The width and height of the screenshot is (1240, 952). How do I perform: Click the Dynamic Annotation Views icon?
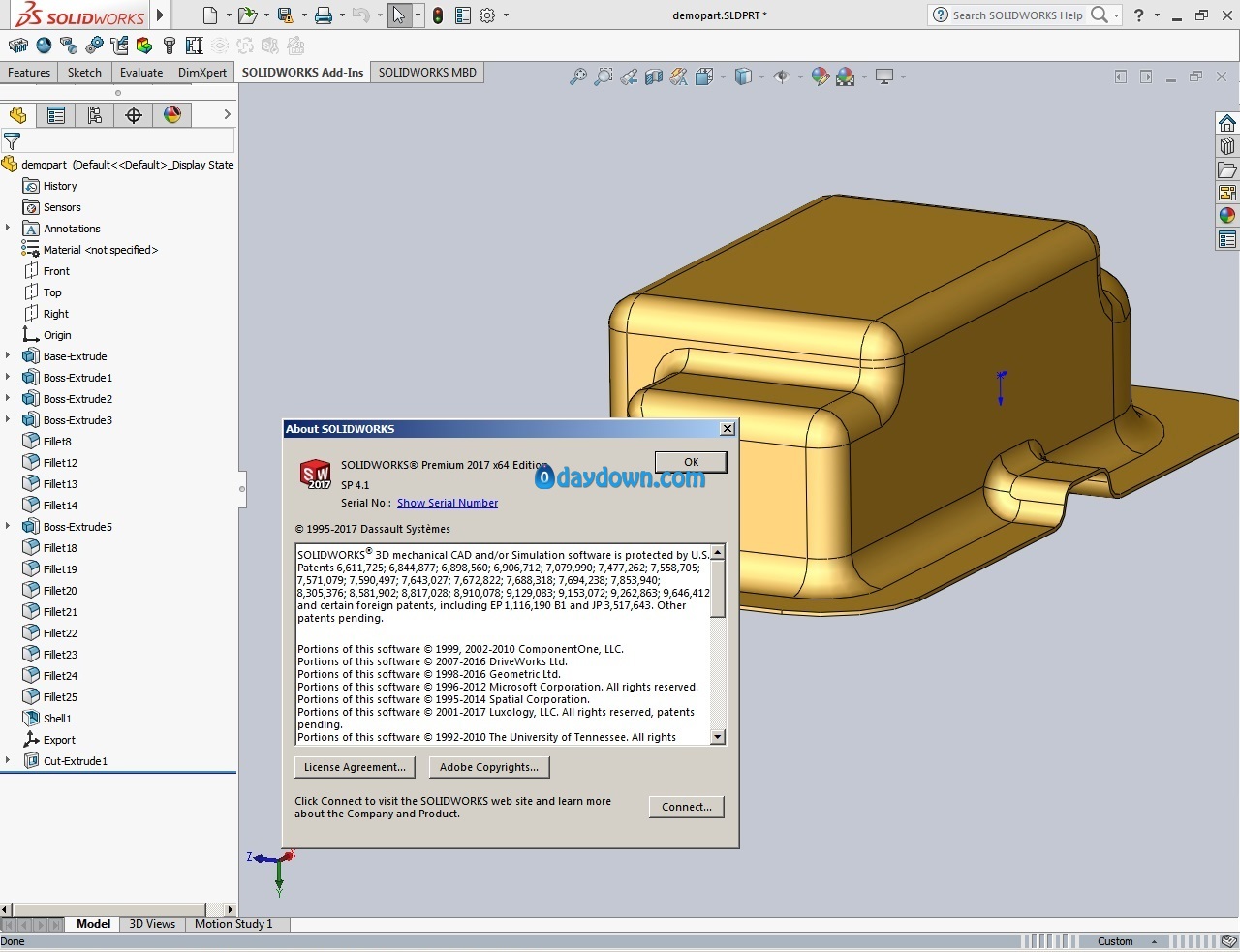pos(679,77)
